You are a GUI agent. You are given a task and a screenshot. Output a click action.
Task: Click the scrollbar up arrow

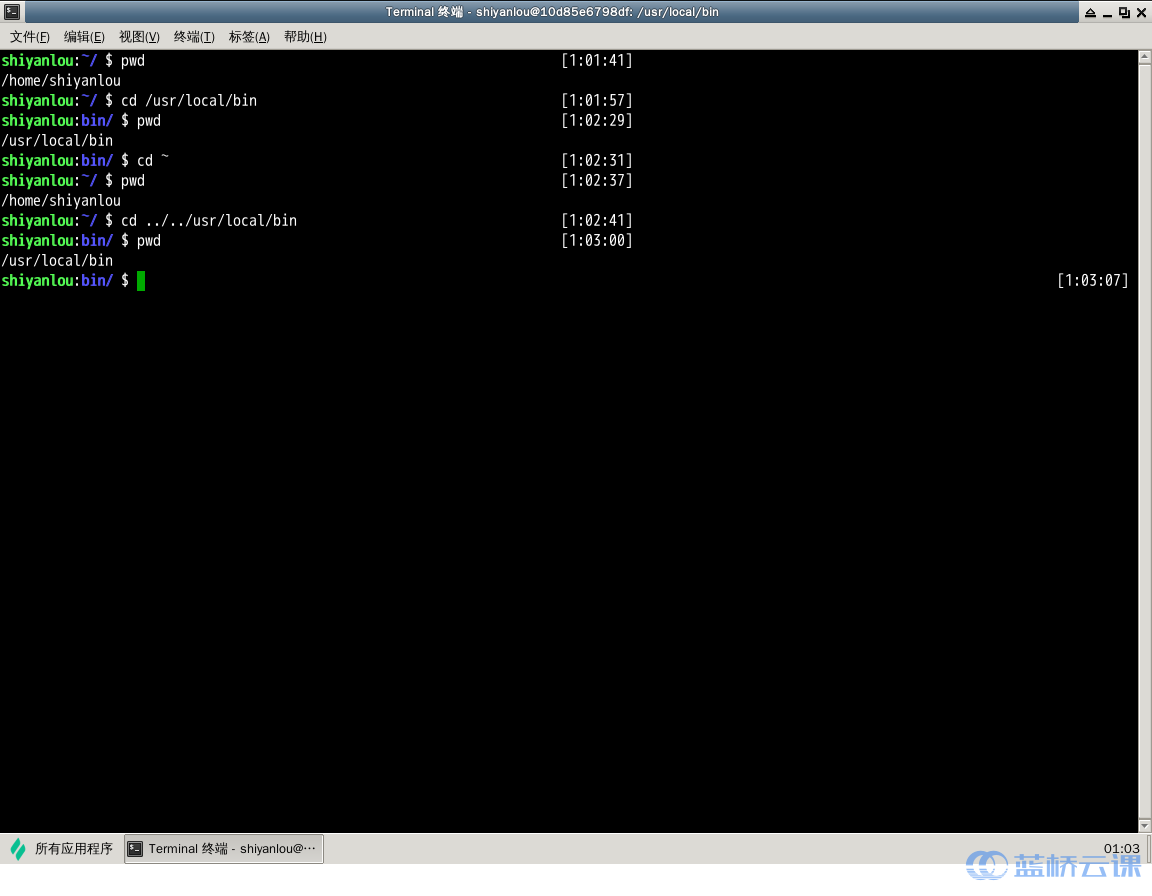coord(1145,57)
